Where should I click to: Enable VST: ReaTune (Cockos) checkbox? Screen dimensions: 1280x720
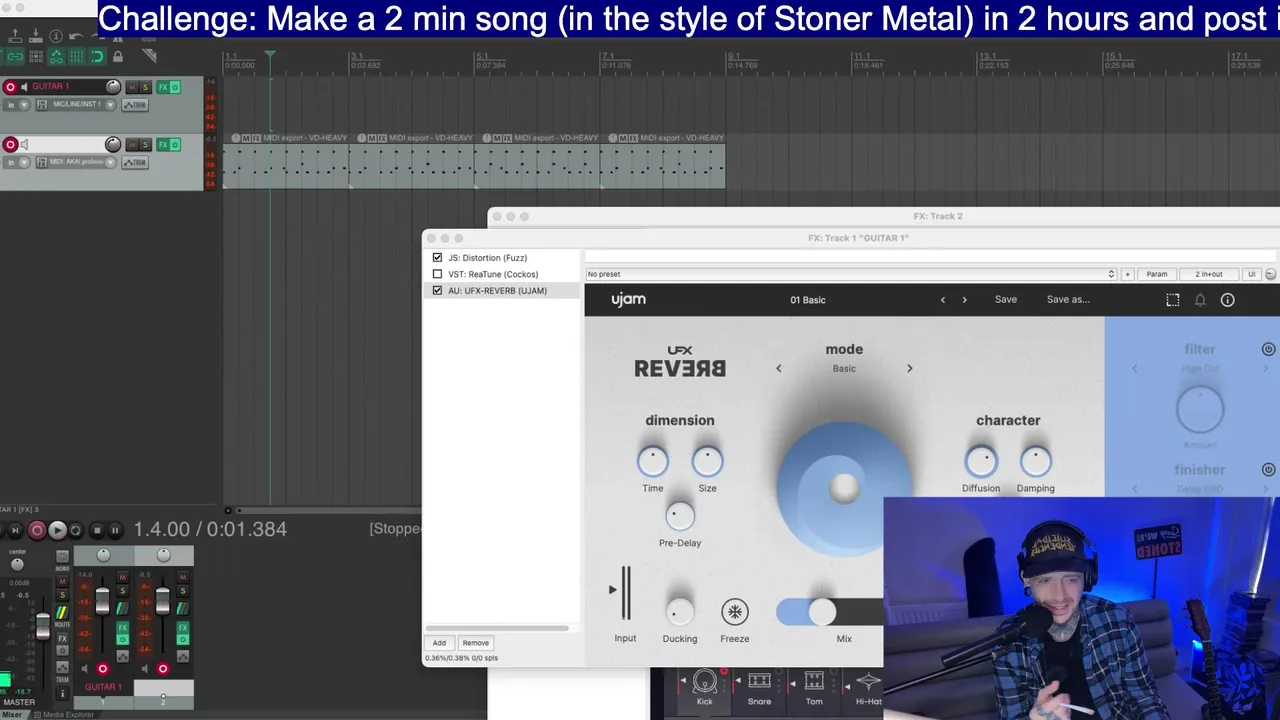[437, 274]
